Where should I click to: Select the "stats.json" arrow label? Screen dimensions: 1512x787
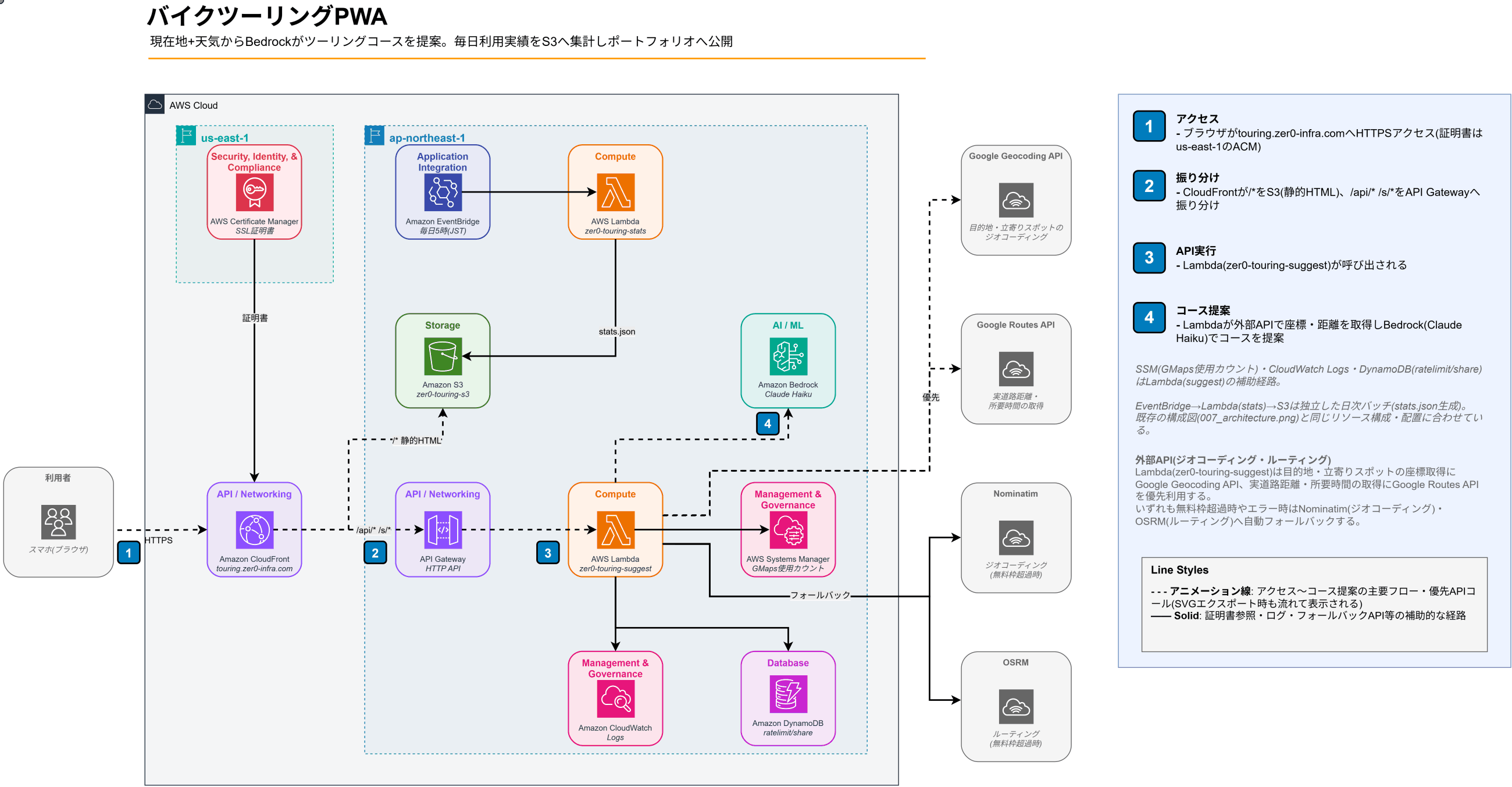point(617,332)
